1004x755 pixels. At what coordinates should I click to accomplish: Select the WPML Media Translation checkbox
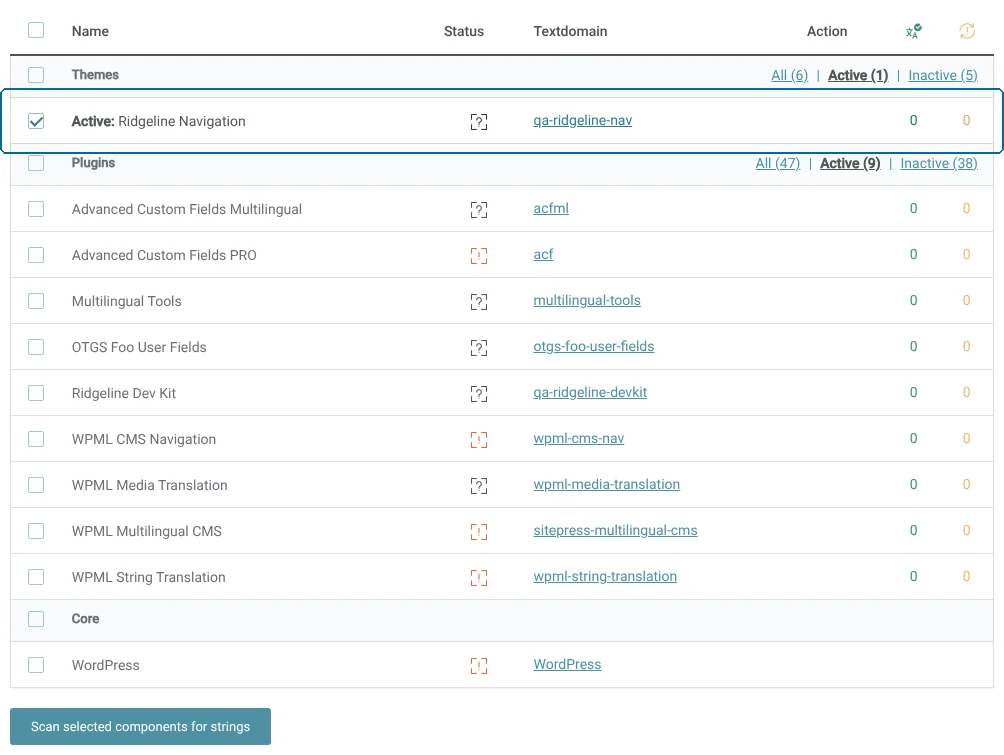click(x=36, y=485)
